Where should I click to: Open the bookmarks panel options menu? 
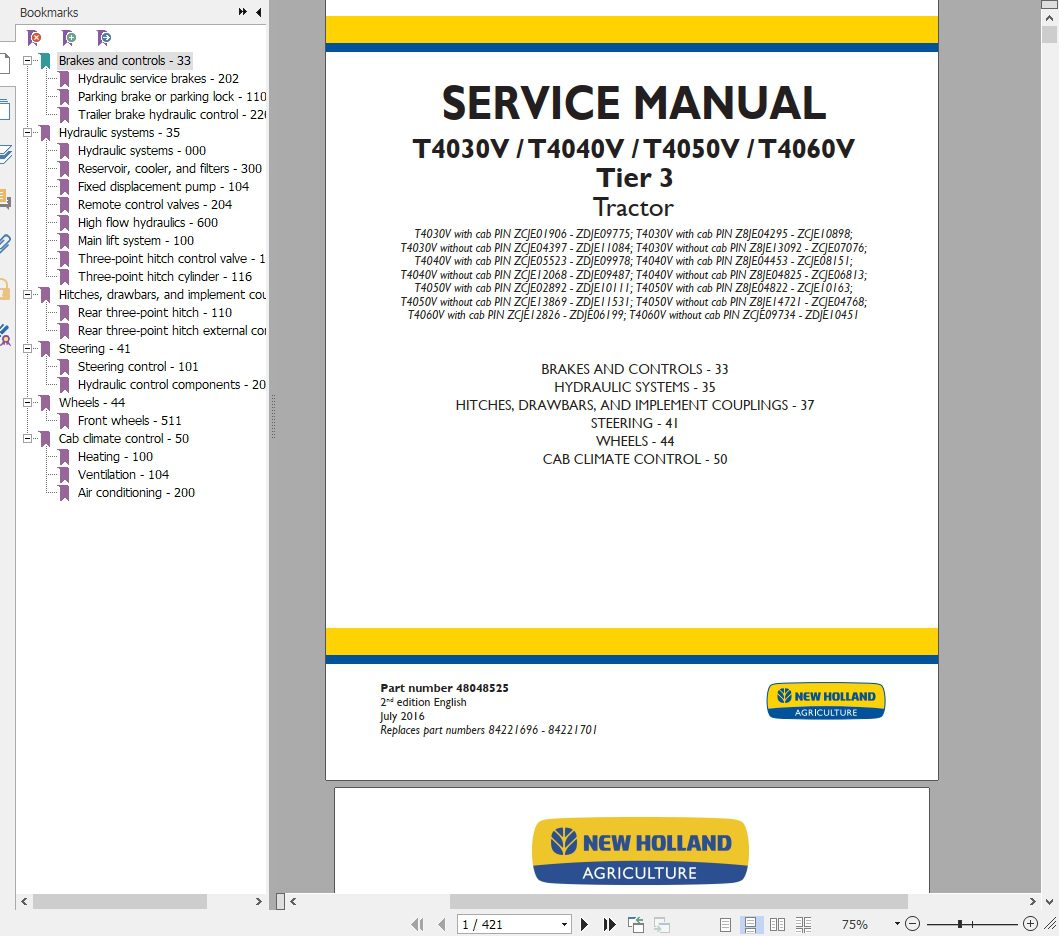coord(243,11)
